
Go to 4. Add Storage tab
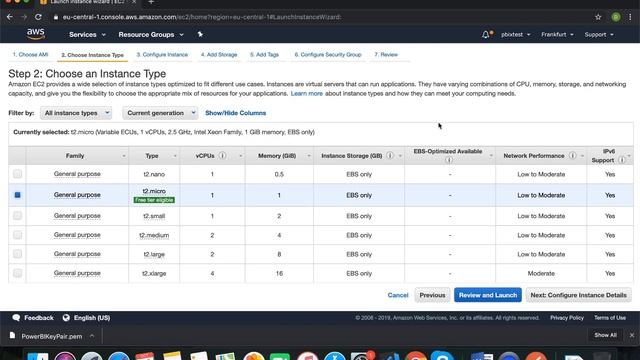(x=219, y=54)
